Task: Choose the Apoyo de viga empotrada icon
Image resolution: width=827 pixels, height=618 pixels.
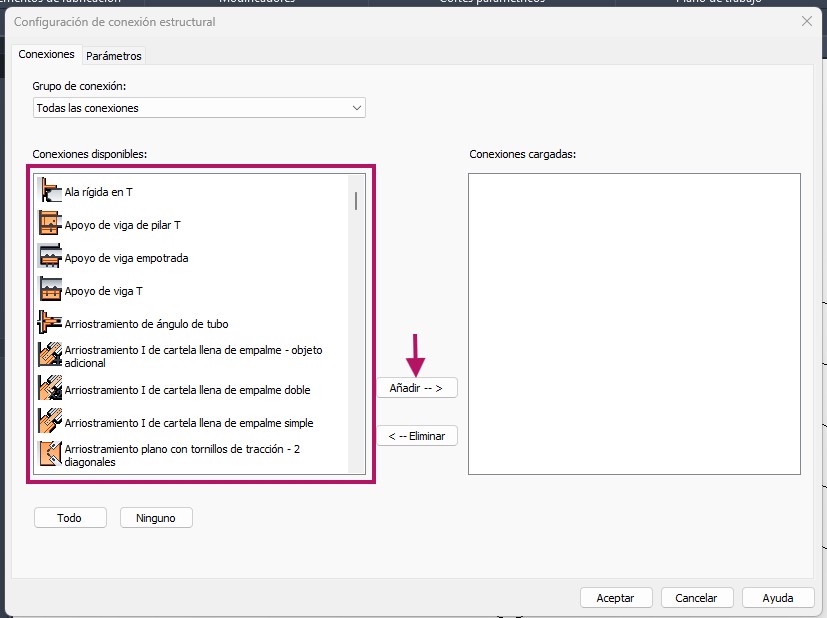Action: (x=50, y=258)
